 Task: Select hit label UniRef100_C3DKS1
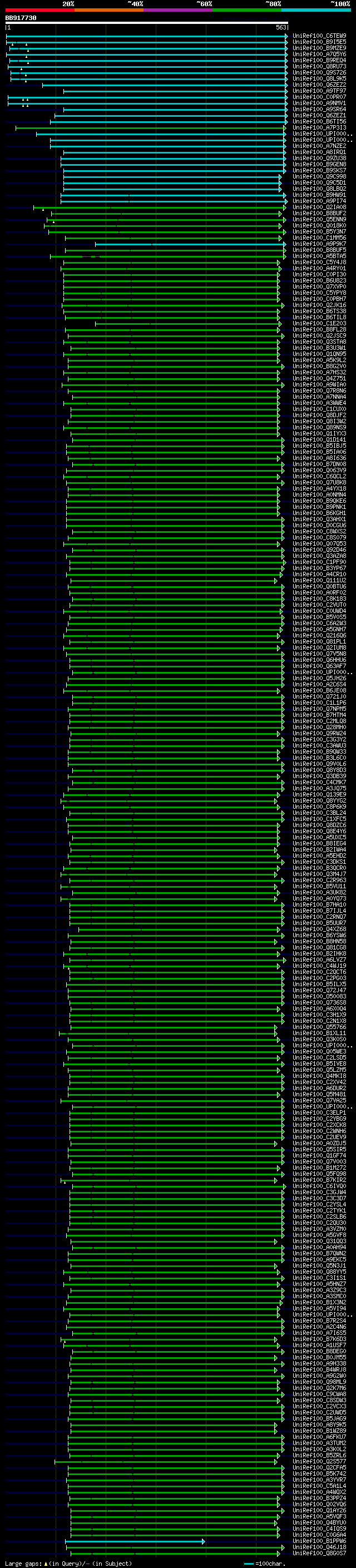[x=319, y=862]
